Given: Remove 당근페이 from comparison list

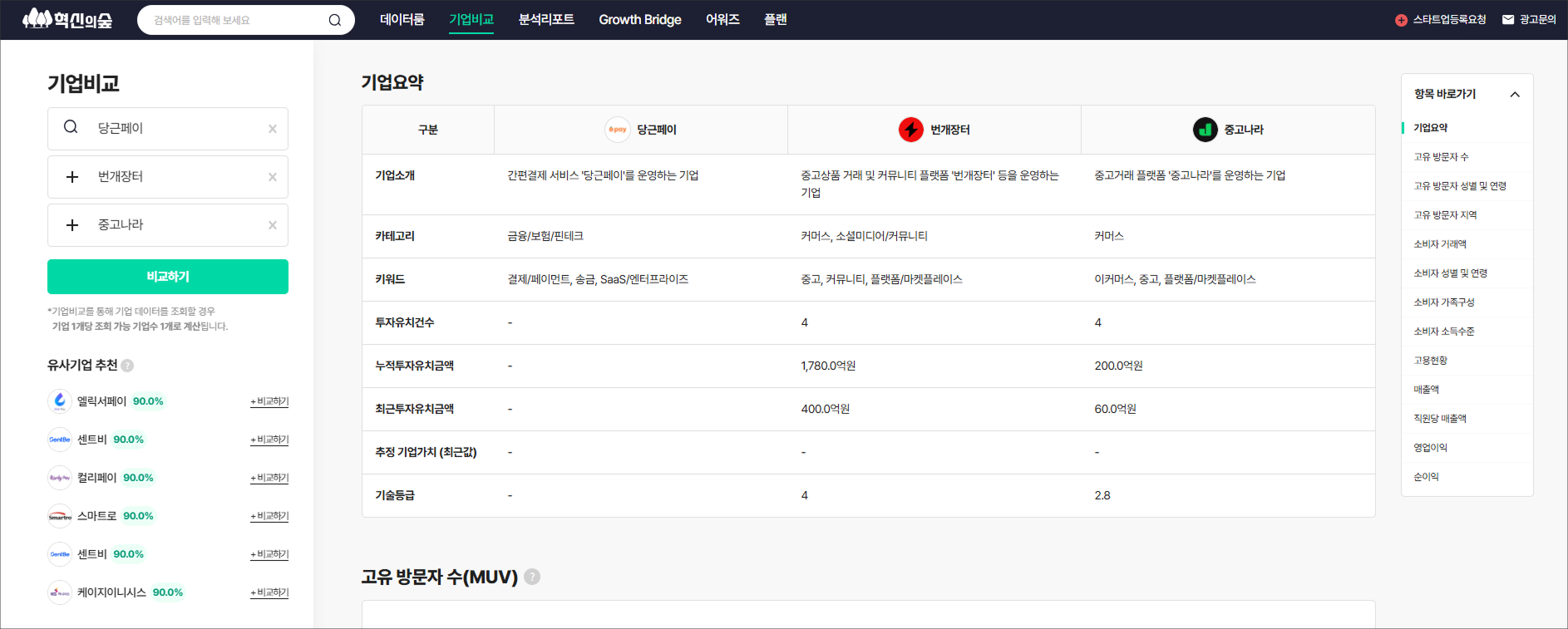Looking at the screenshot, I should pos(272,129).
